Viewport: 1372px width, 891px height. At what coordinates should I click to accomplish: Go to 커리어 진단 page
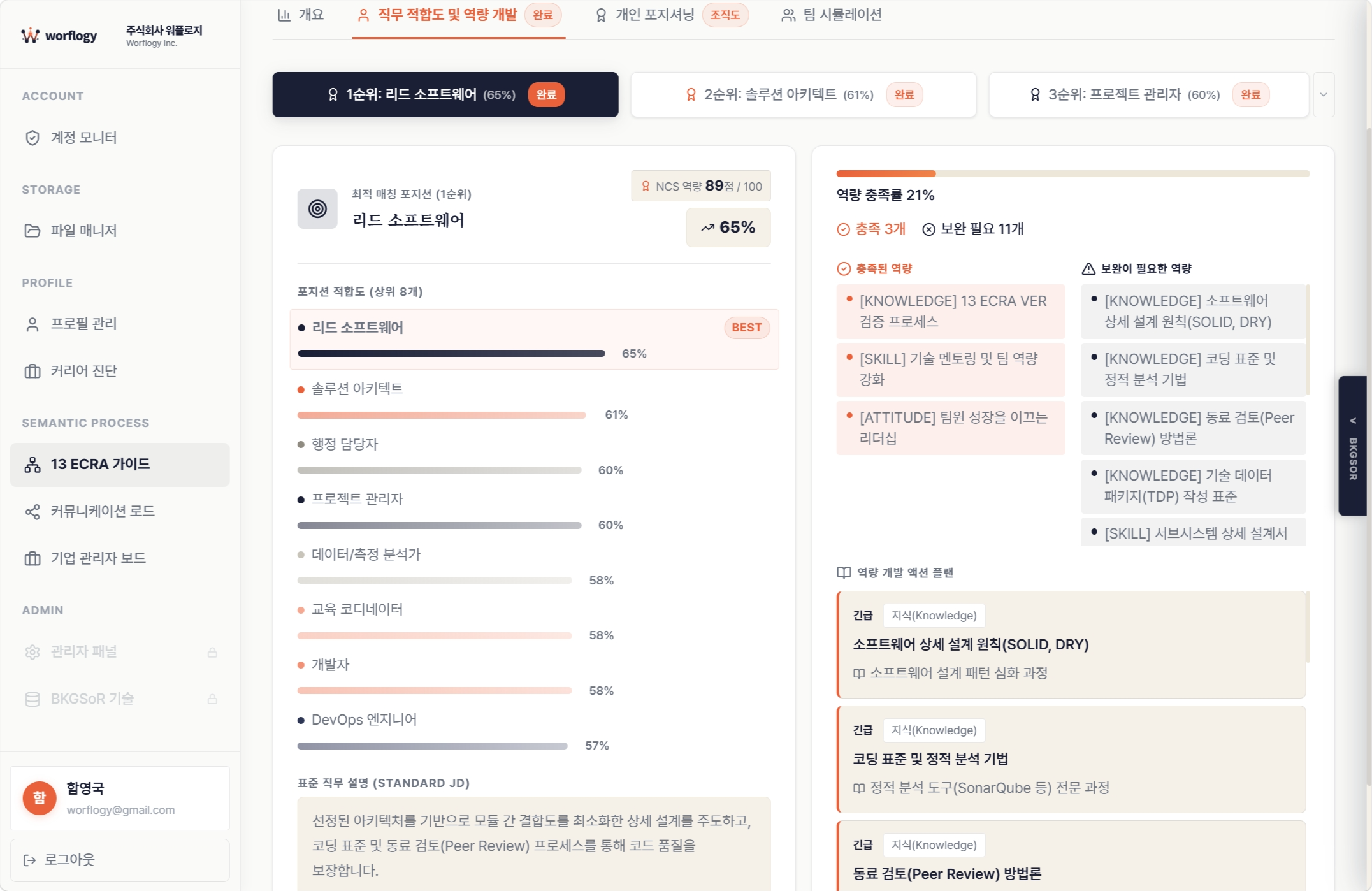pos(120,371)
